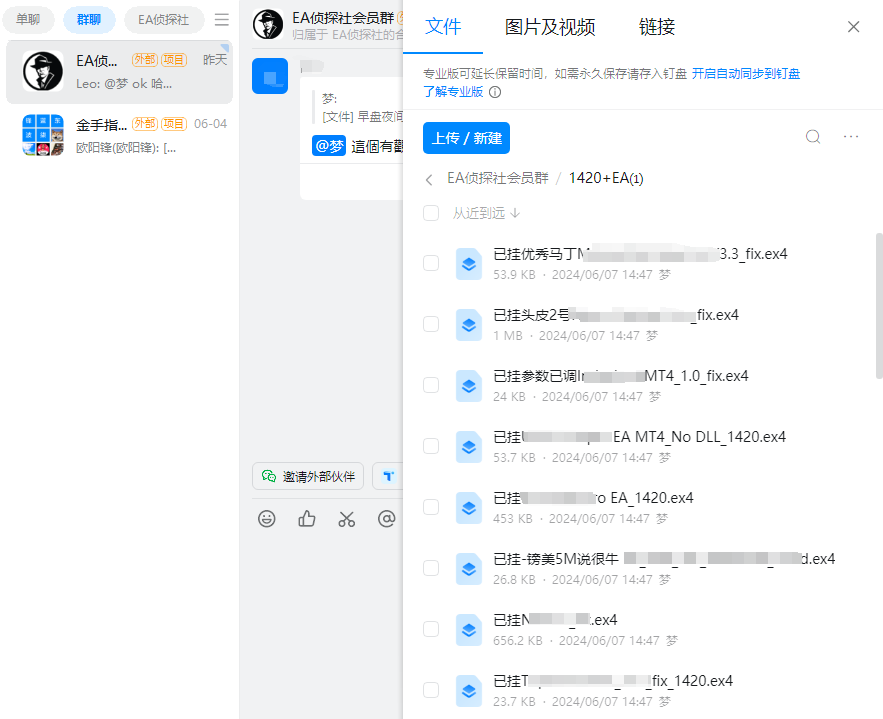The height and width of the screenshot is (719, 883).
Task: Open the 了解专业版 link
Action: (453, 92)
